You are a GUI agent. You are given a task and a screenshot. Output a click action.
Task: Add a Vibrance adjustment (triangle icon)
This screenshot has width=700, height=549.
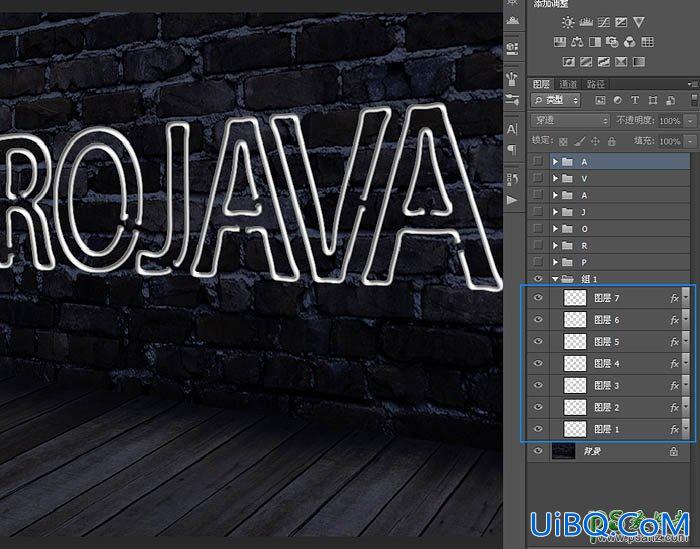[639, 22]
